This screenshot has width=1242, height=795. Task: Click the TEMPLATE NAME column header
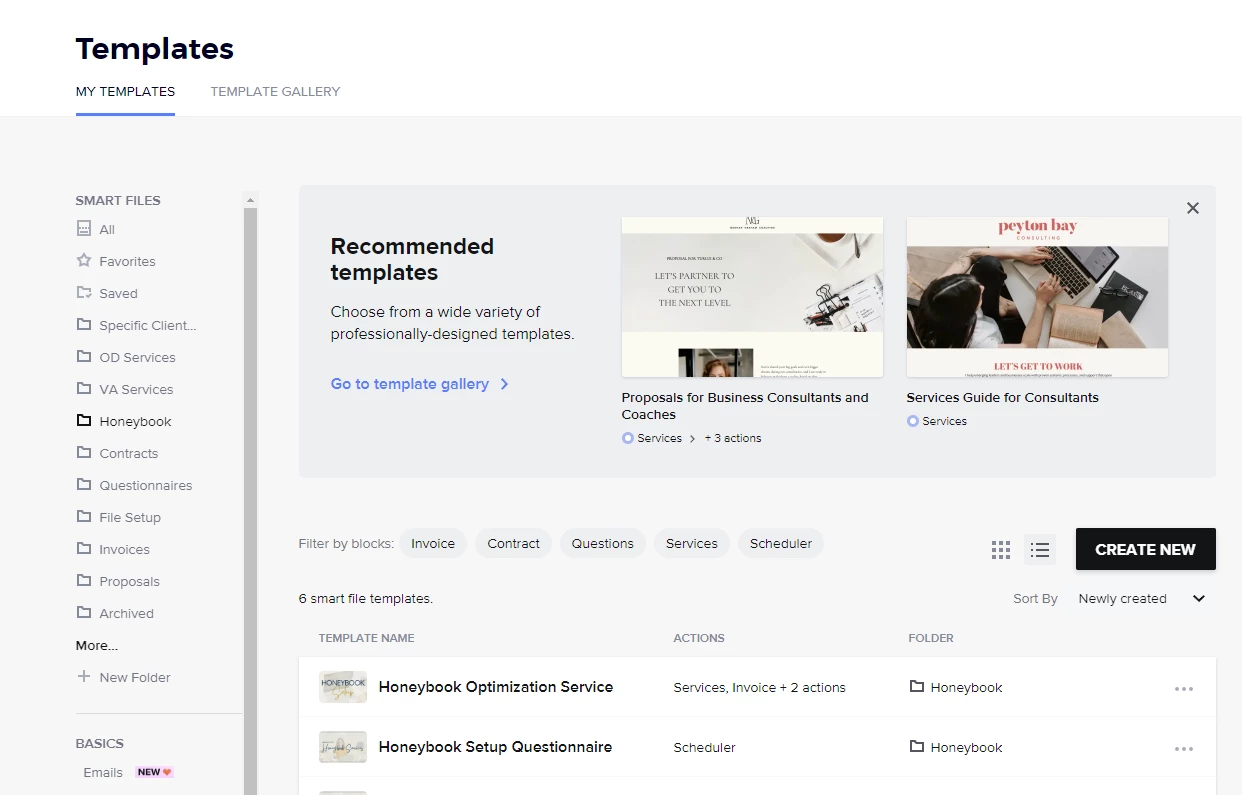(366, 638)
